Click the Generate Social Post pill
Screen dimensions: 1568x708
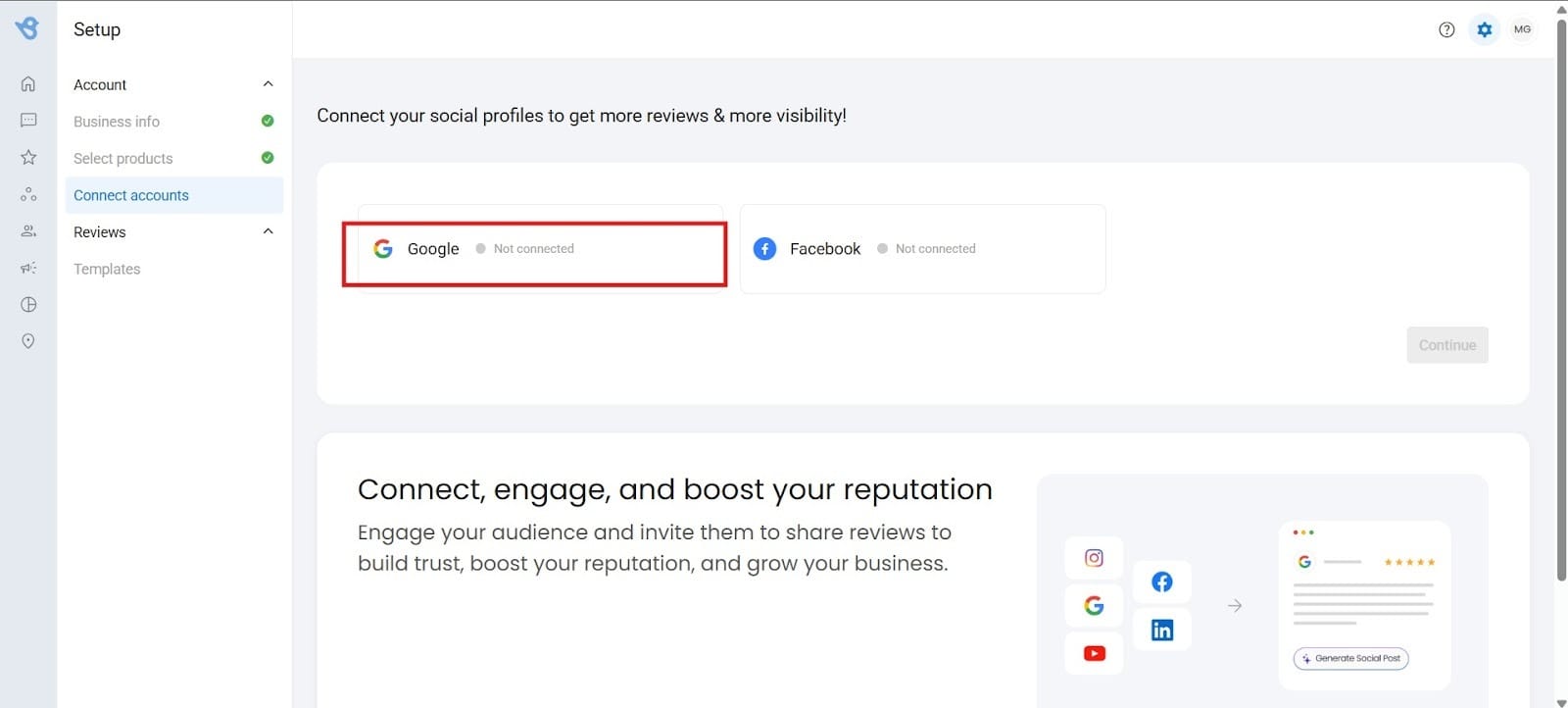(x=1350, y=658)
